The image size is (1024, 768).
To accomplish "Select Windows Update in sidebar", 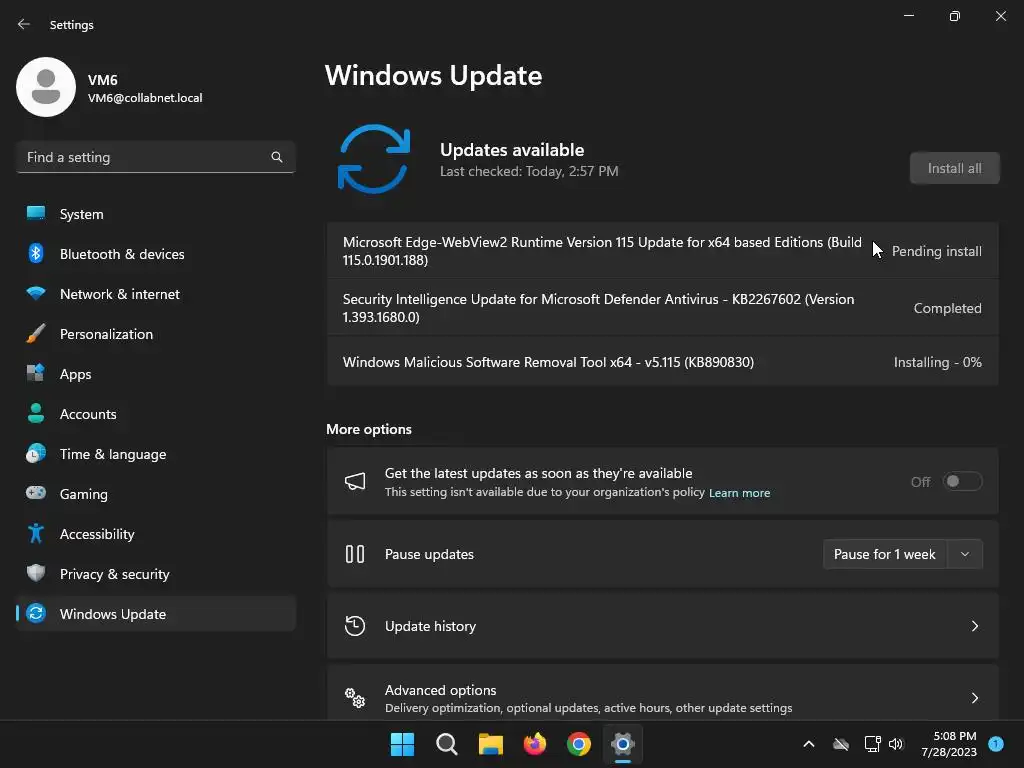I will (155, 613).
